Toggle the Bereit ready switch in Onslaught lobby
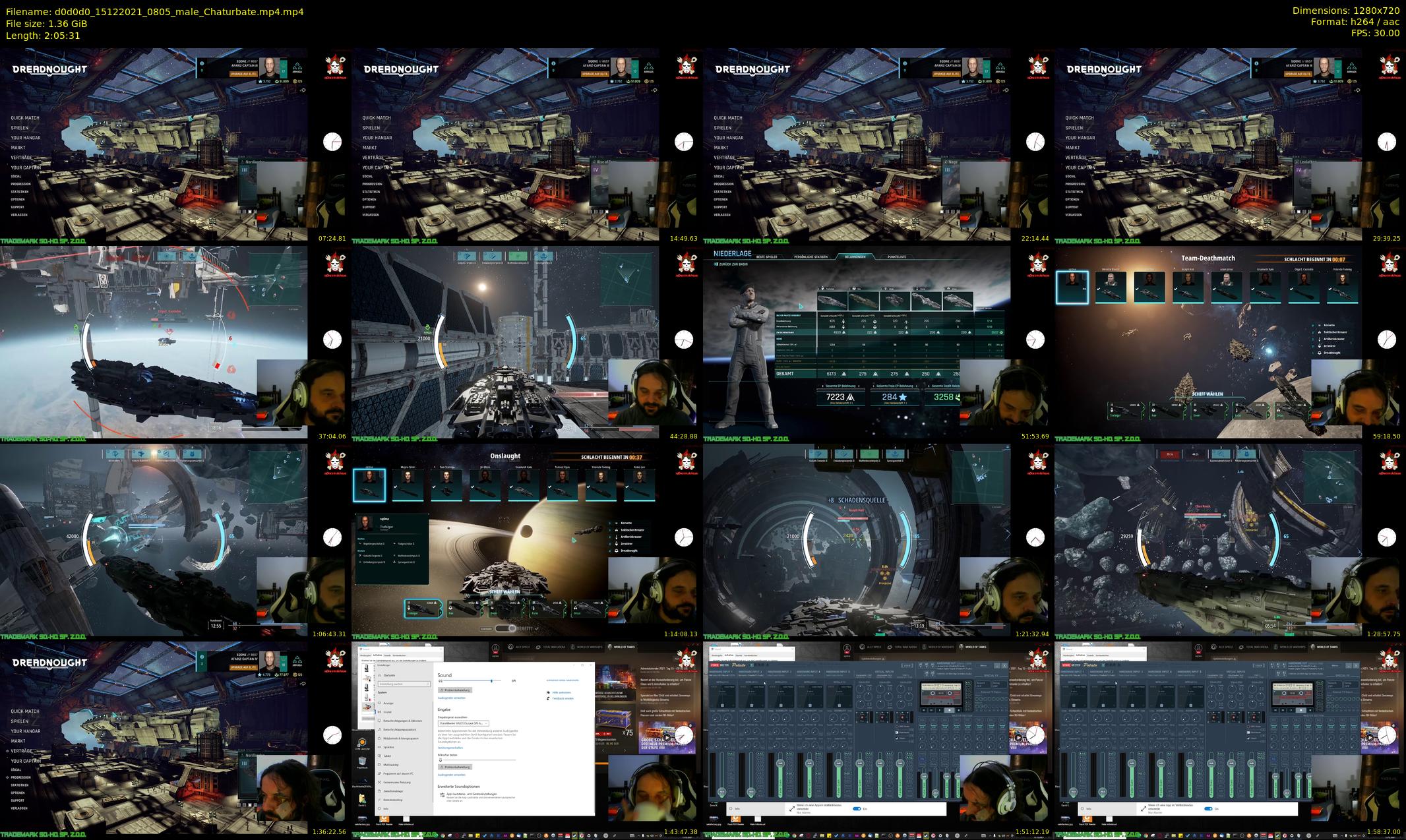The width and height of the screenshot is (1406, 840). coord(504,628)
